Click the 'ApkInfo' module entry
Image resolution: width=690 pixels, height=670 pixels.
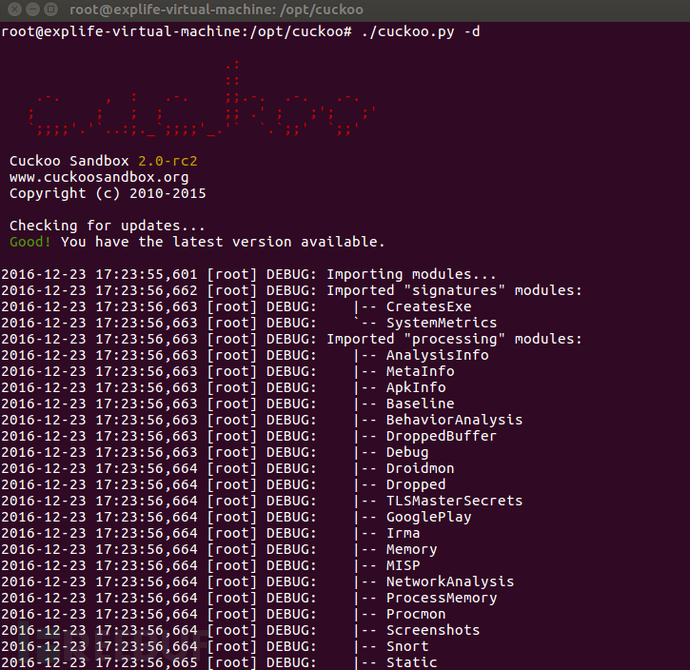pyautogui.click(x=416, y=388)
